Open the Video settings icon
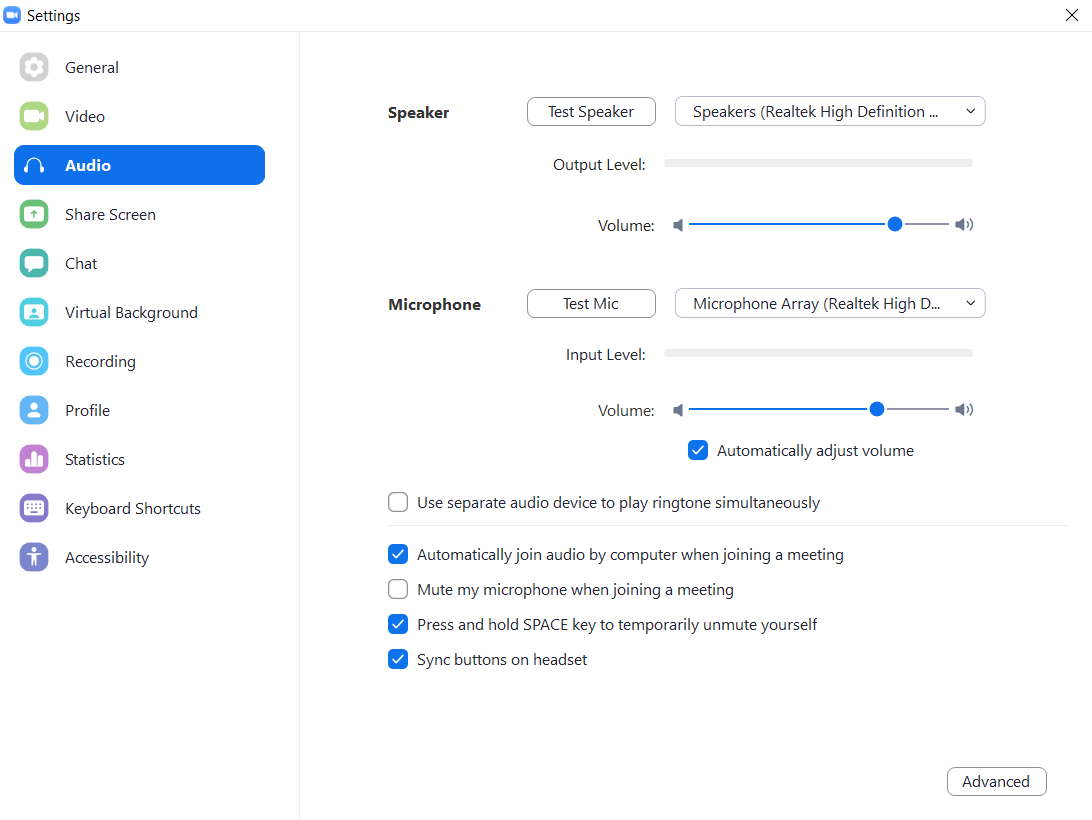Screen dimensions: 1092x820 pos(34,116)
